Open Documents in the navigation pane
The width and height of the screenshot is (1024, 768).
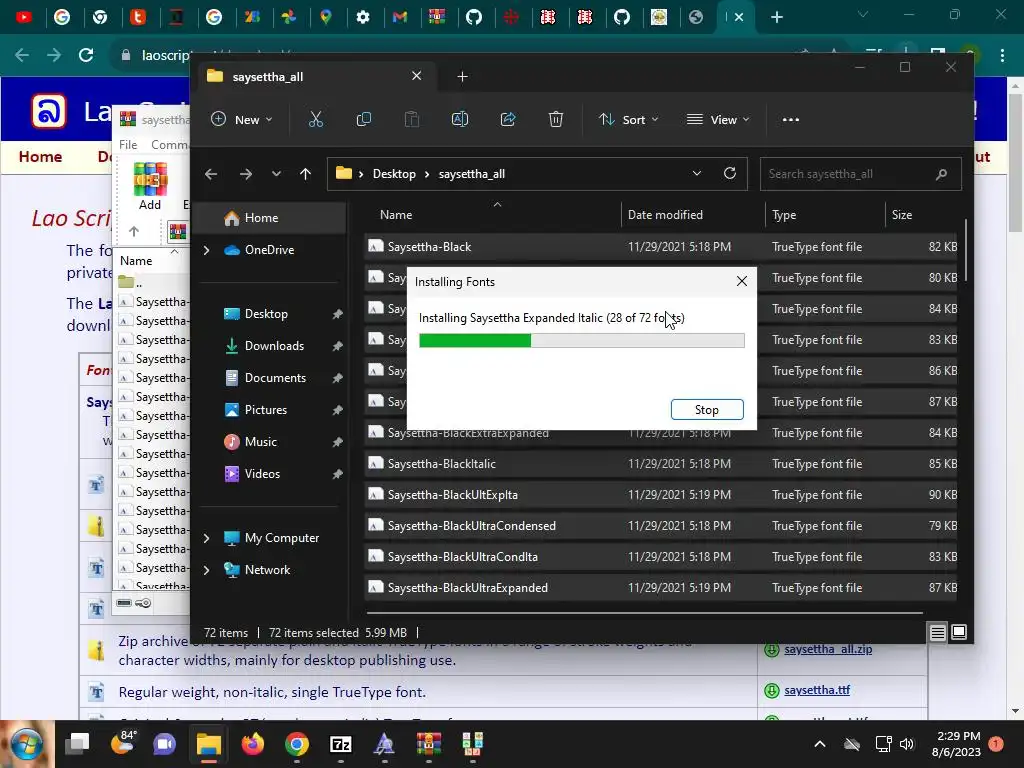pos(273,378)
